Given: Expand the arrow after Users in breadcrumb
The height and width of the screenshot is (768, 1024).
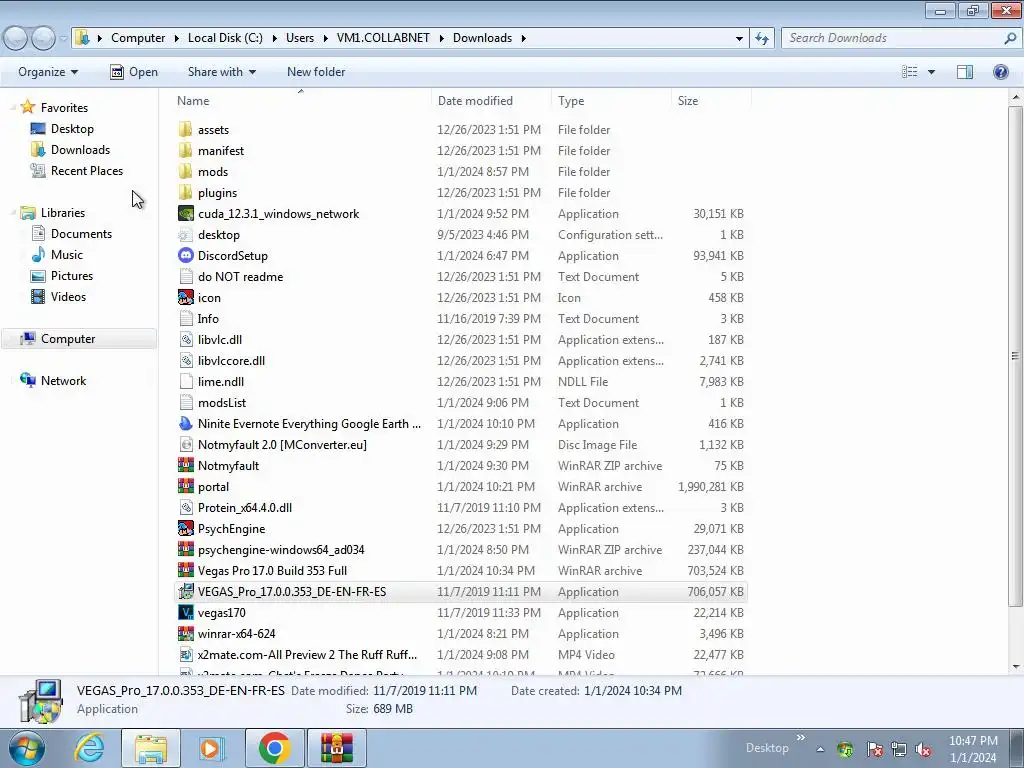Looking at the screenshot, I should click(325, 38).
